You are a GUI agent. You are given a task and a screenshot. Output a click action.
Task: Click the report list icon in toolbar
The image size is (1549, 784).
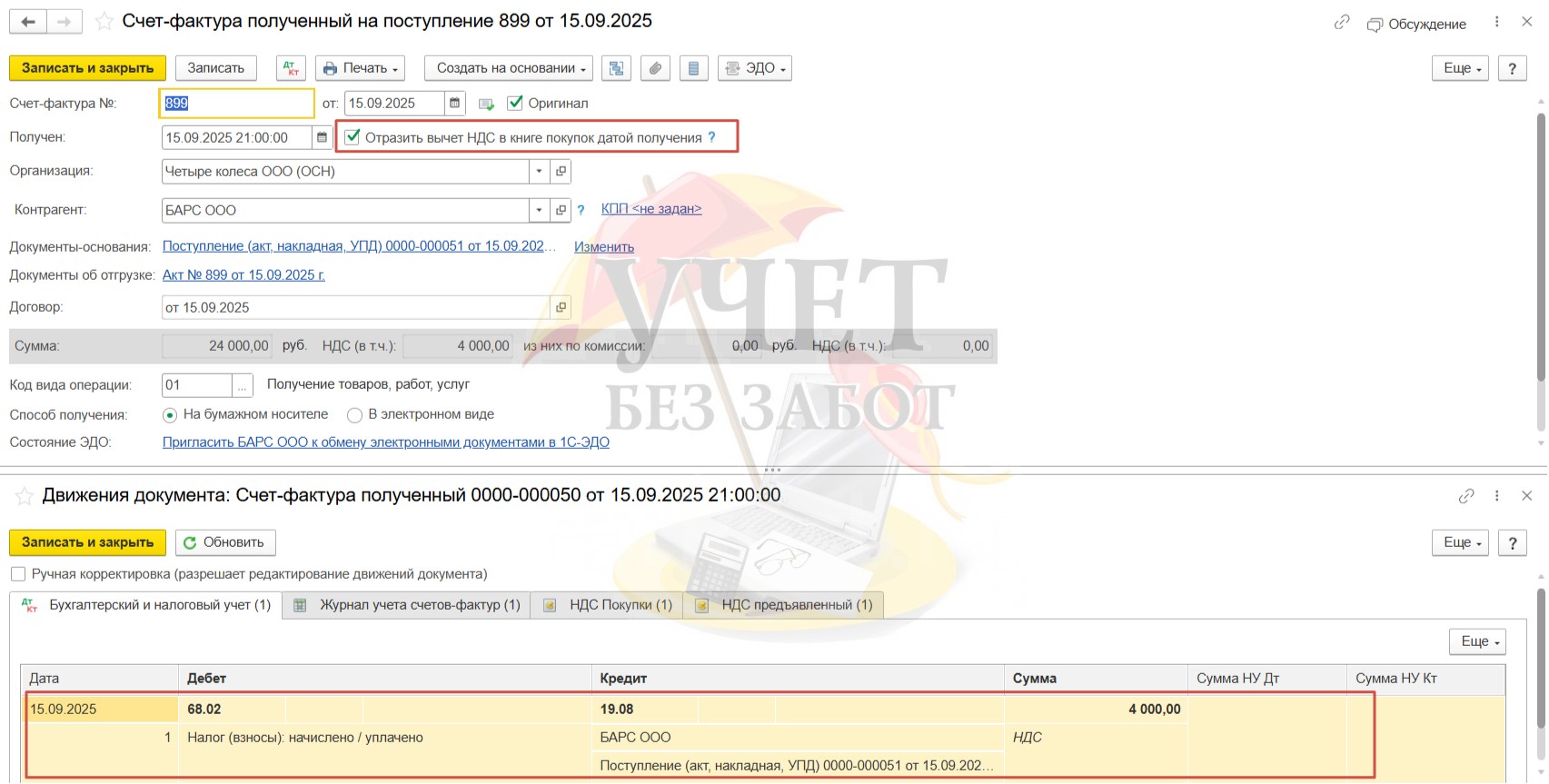point(693,68)
